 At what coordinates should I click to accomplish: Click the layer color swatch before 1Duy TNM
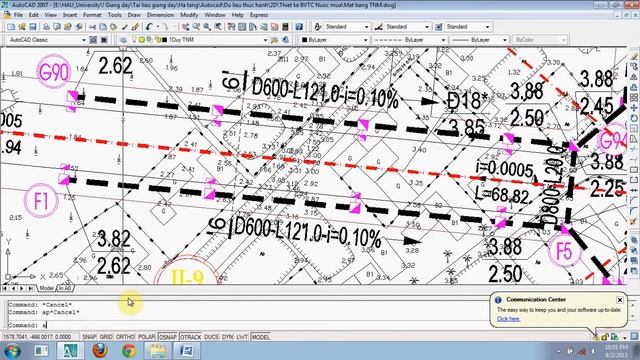(x=164, y=40)
